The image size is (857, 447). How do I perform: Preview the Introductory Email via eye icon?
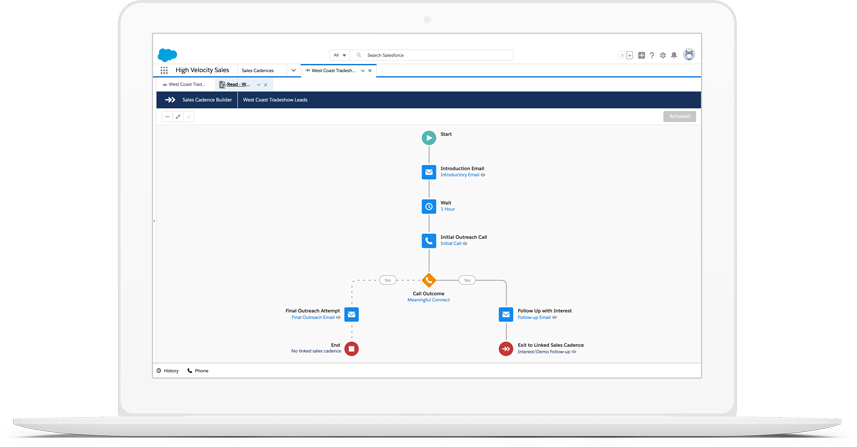483,175
